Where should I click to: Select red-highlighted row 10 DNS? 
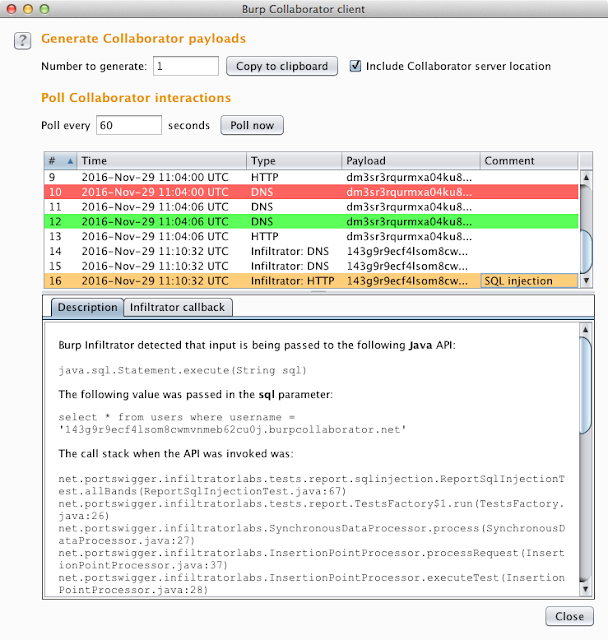tap(311, 192)
